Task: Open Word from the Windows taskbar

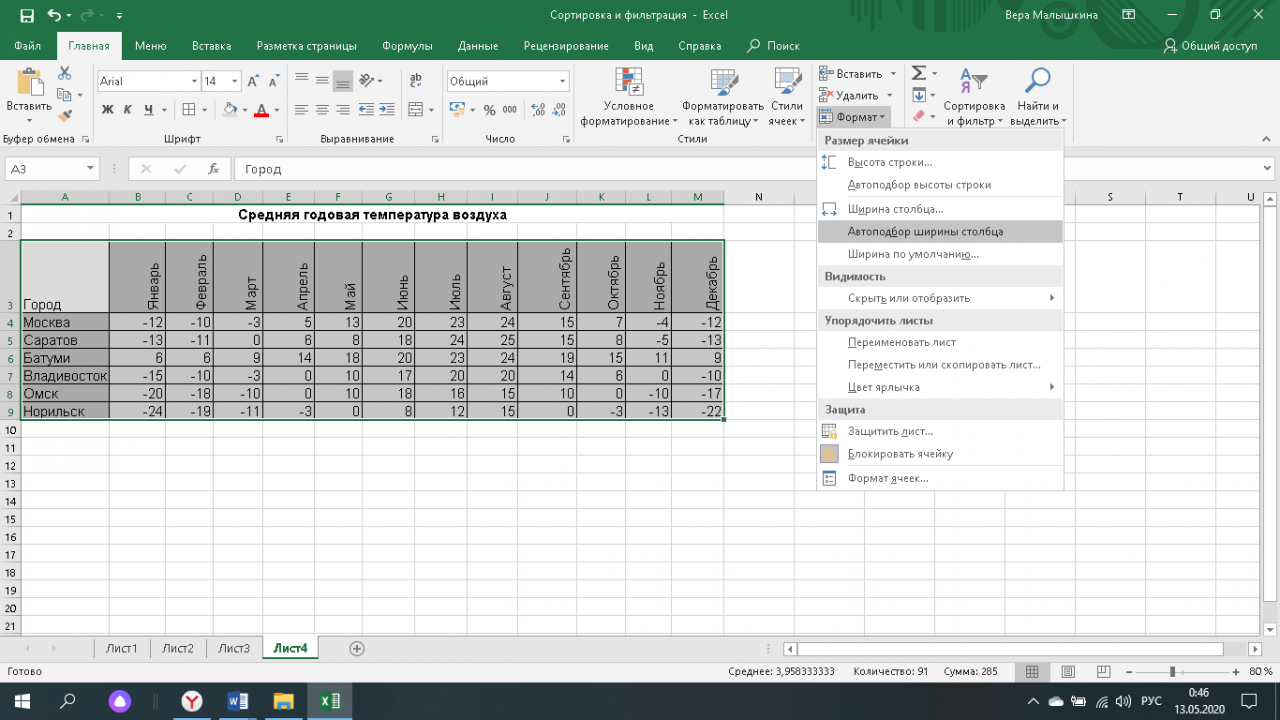Action: coord(238,701)
